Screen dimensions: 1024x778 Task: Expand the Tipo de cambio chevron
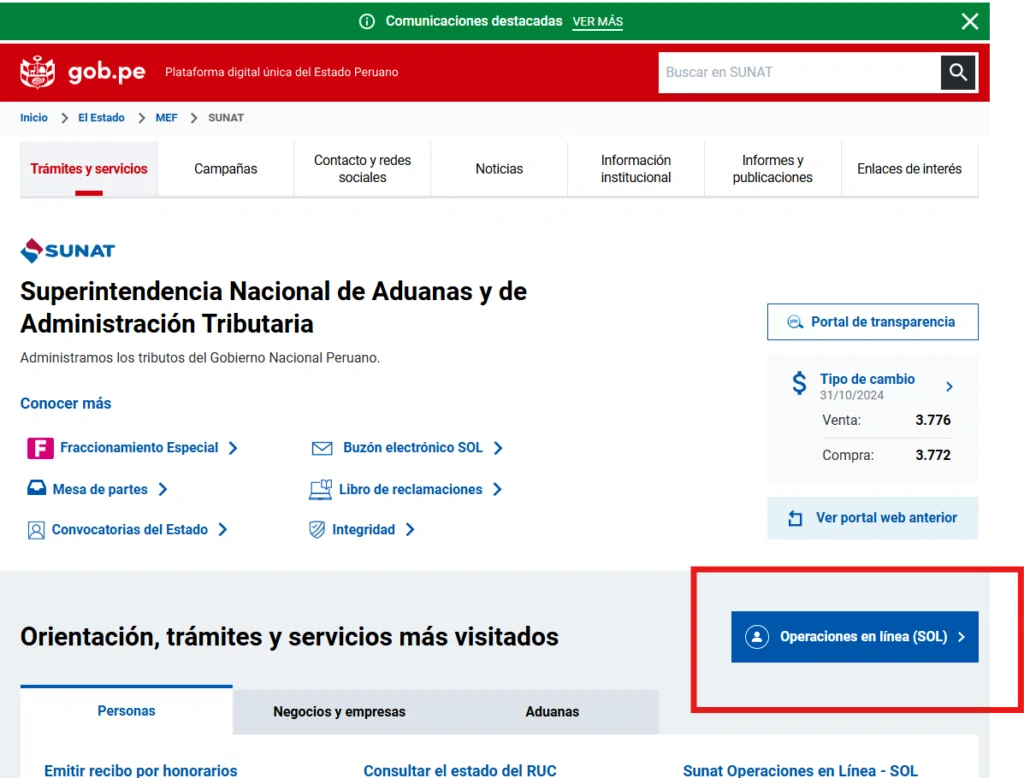click(949, 386)
